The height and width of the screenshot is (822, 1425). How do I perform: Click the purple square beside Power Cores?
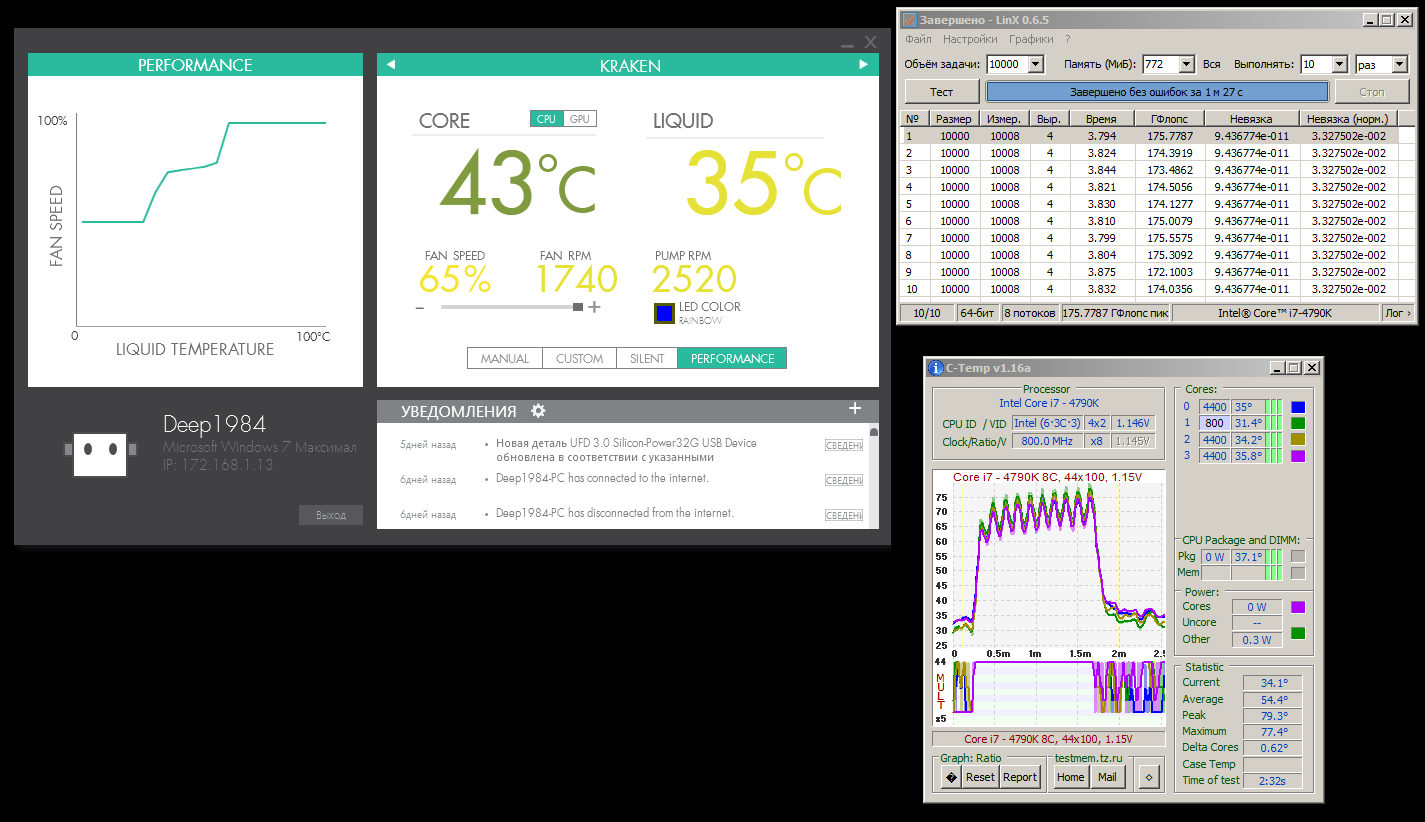tap(1298, 607)
